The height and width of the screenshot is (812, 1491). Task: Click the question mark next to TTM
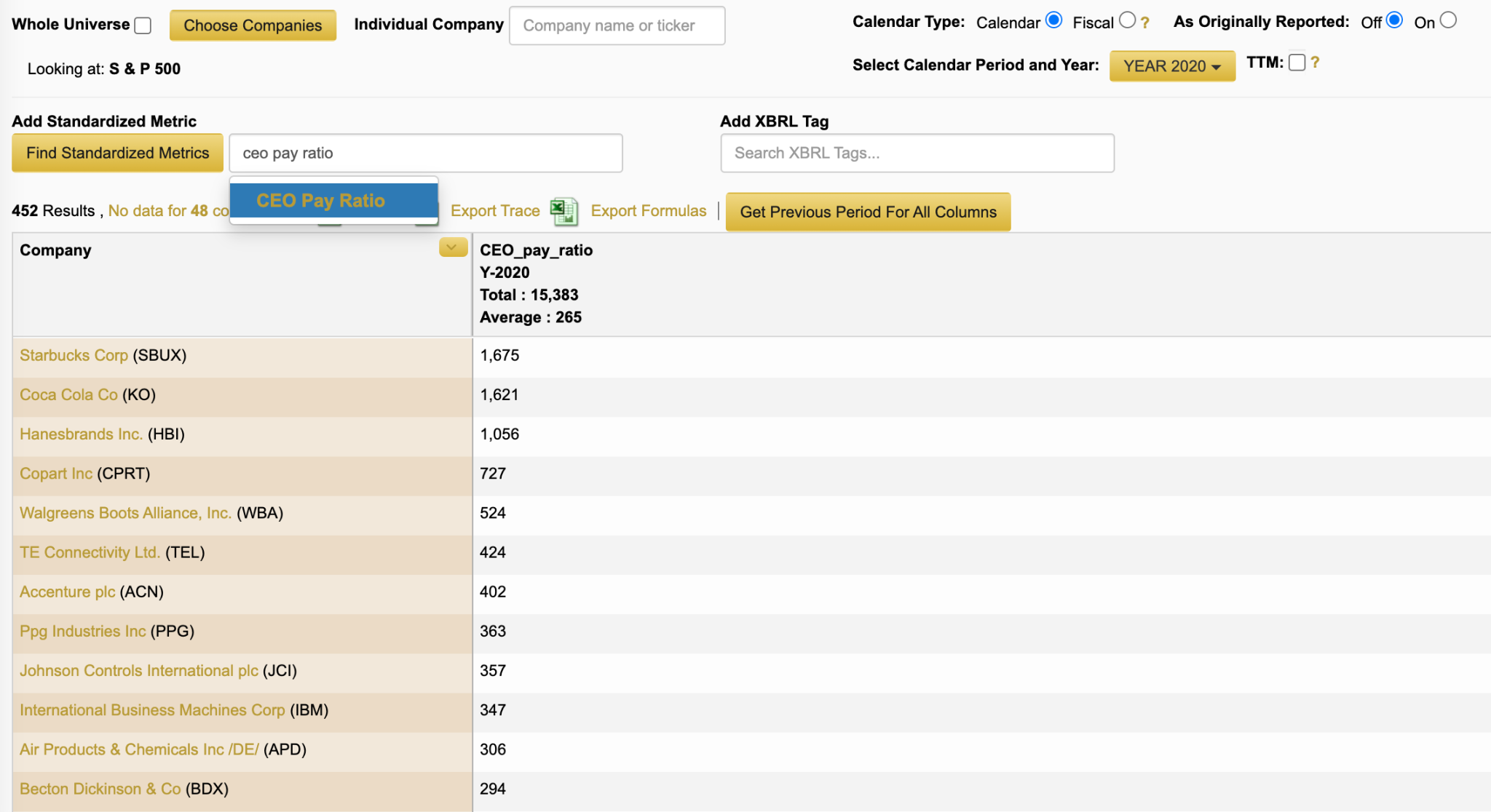[x=1315, y=63]
